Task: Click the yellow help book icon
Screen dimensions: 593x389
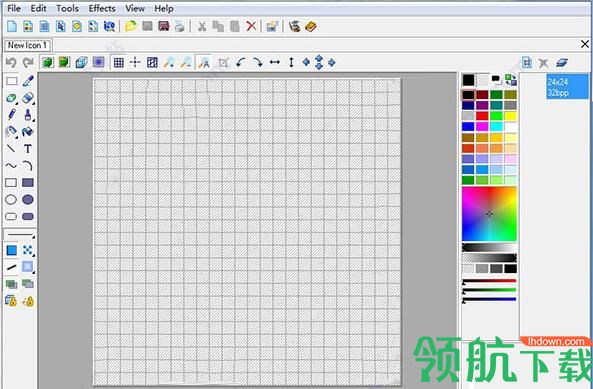Action: (x=310, y=26)
